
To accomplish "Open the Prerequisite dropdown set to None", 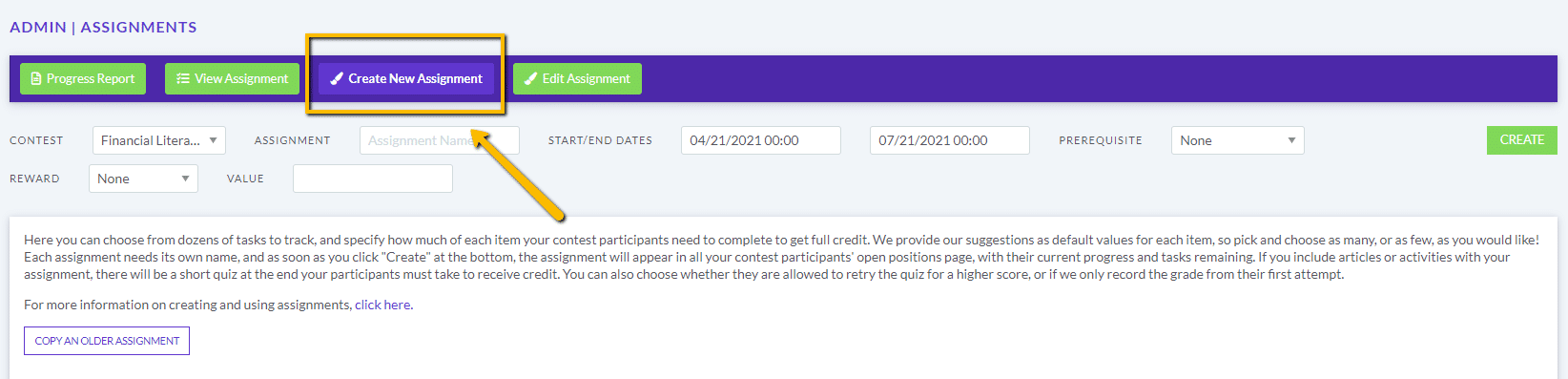I will coord(1237,140).
